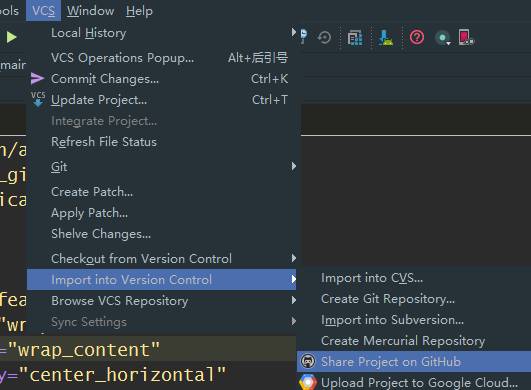Click the Ctrl+T shortcut label

coord(270,100)
